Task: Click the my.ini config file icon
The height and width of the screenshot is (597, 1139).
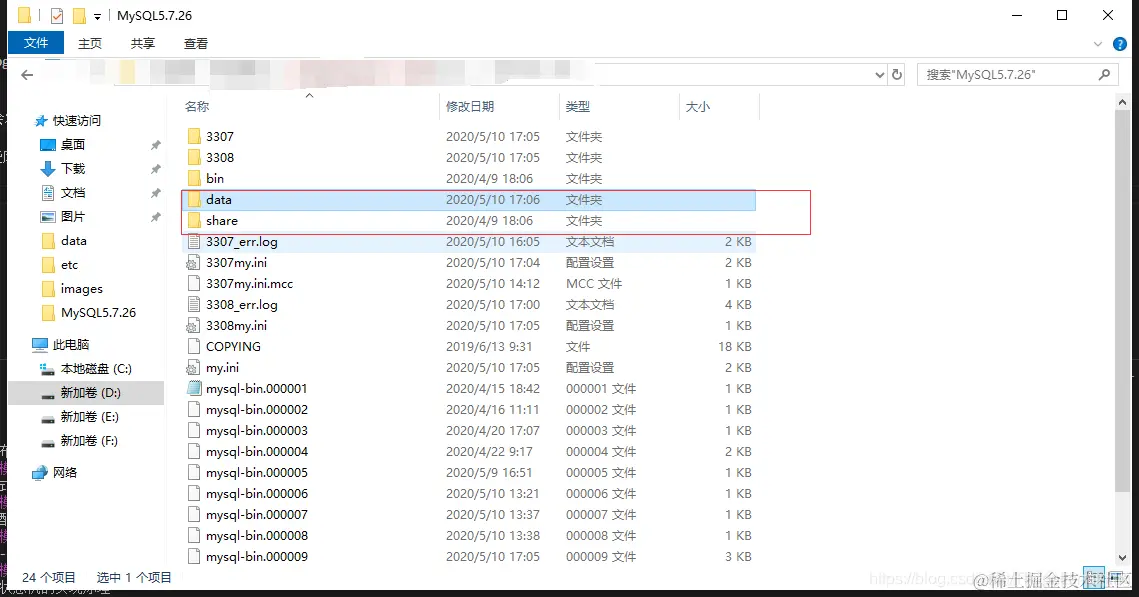Action: pyautogui.click(x=193, y=367)
